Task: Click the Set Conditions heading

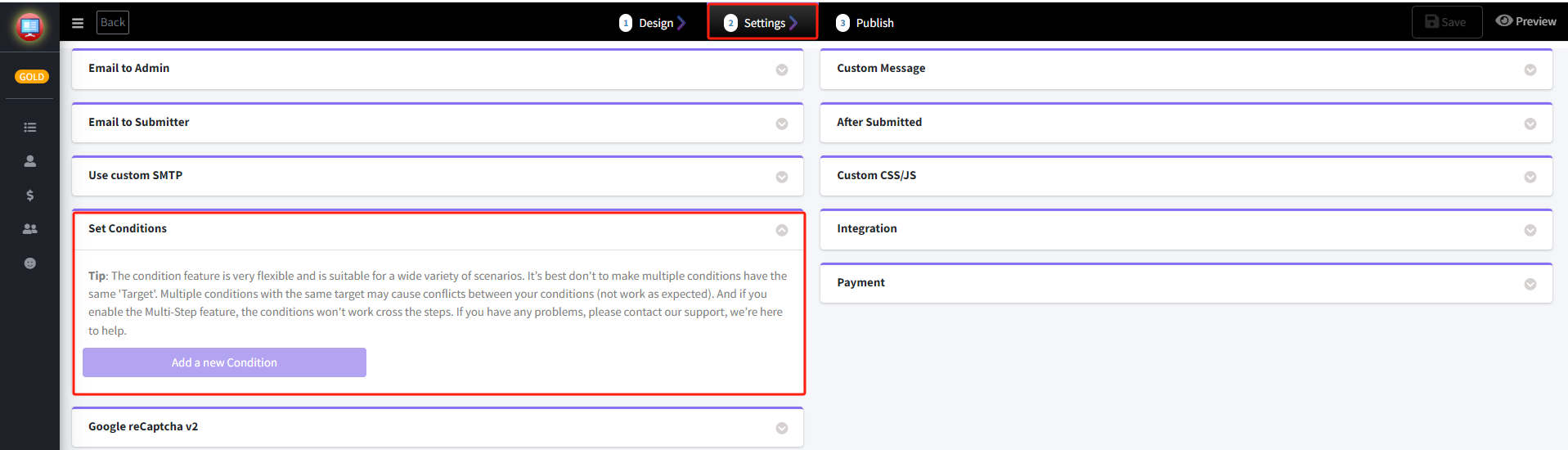Action: tap(128, 228)
